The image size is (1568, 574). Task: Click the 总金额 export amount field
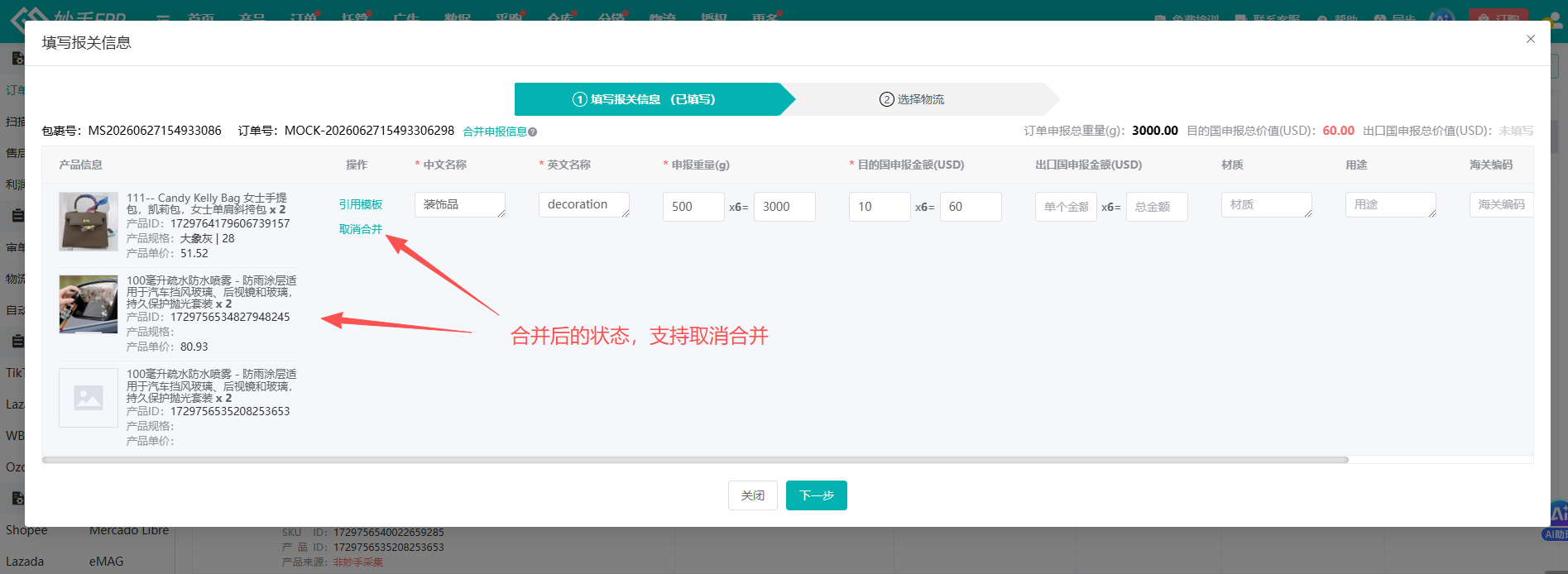[1157, 207]
